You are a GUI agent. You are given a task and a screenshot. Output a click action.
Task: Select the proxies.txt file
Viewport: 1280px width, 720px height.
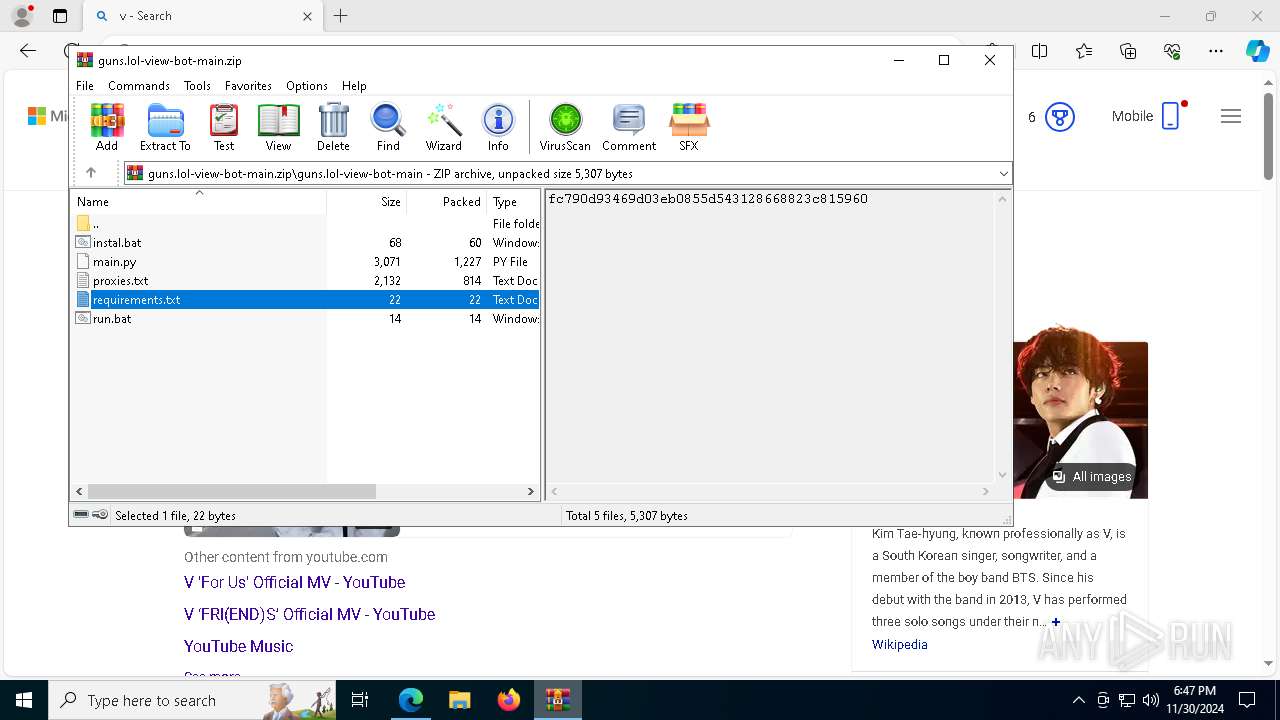pos(120,280)
